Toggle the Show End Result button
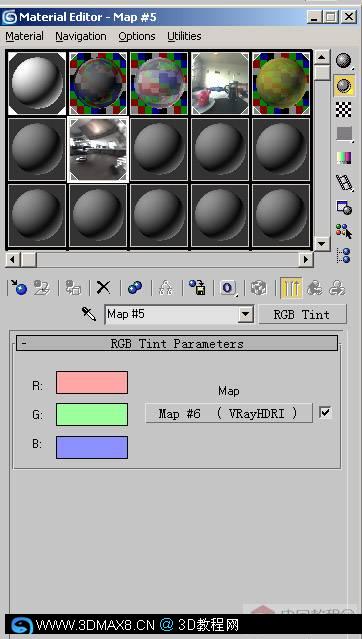Screen dimensions: 362x639 click(x=291, y=288)
